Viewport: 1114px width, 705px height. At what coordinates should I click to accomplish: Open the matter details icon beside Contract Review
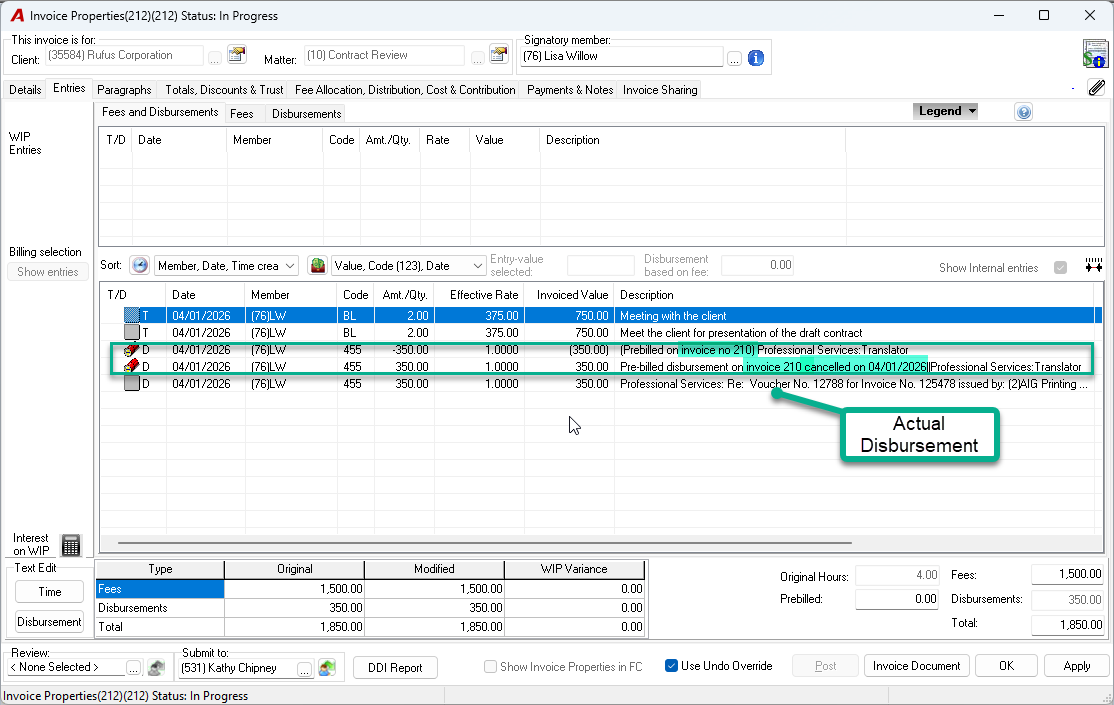pyautogui.click(x=499, y=55)
